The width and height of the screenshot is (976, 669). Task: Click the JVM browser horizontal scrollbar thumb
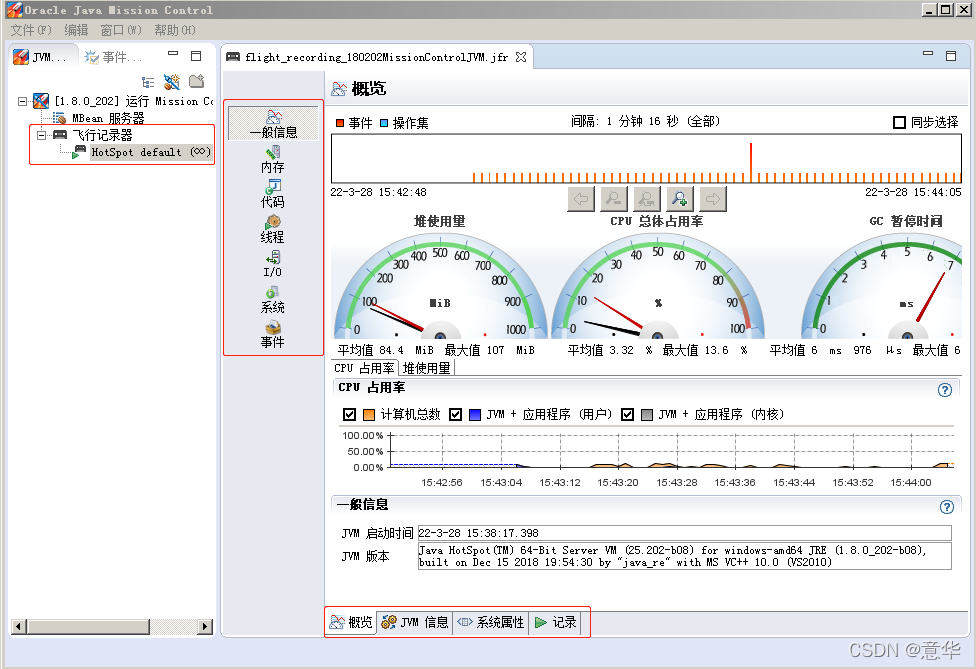coord(88,626)
